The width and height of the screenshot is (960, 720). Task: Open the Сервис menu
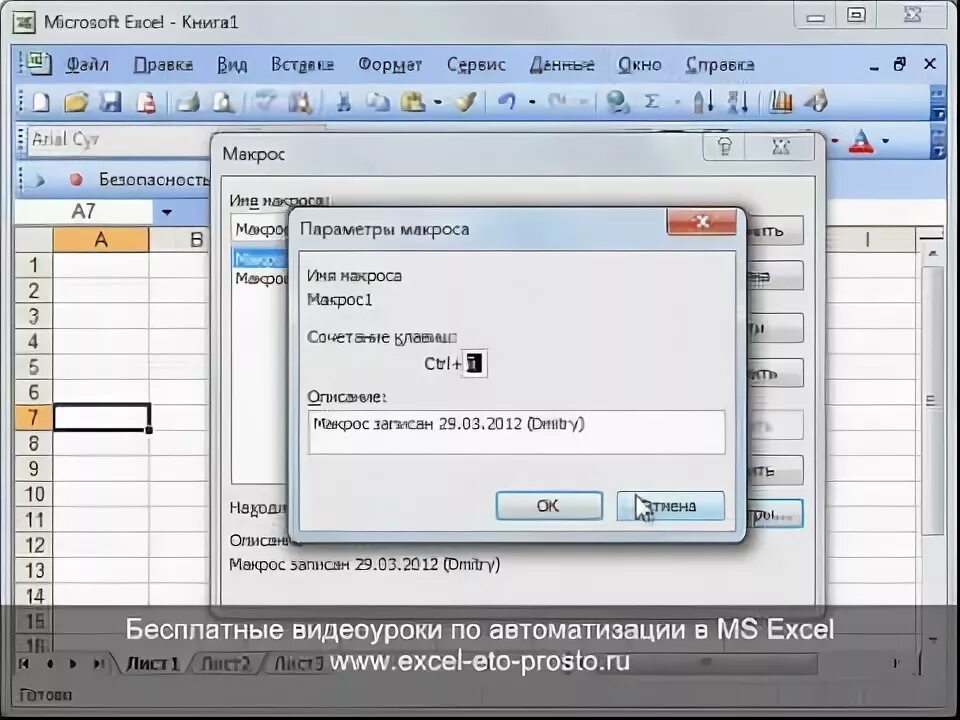(476, 64)
